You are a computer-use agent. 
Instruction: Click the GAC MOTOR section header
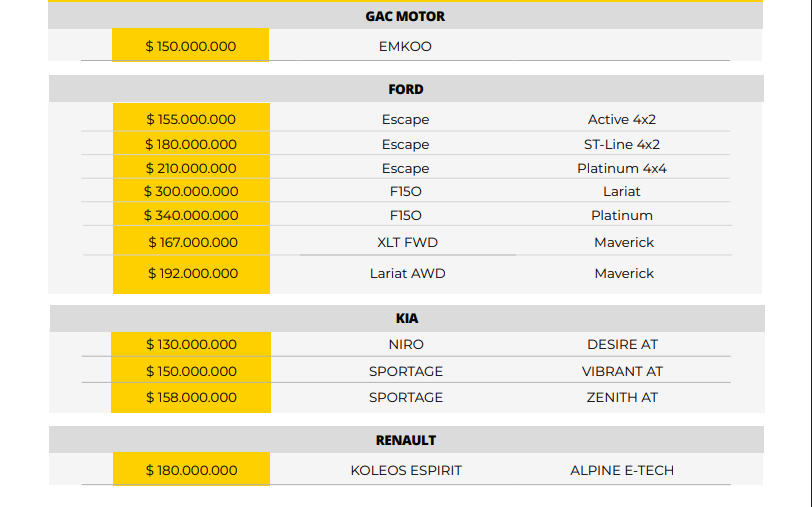(x=405, y=16)
